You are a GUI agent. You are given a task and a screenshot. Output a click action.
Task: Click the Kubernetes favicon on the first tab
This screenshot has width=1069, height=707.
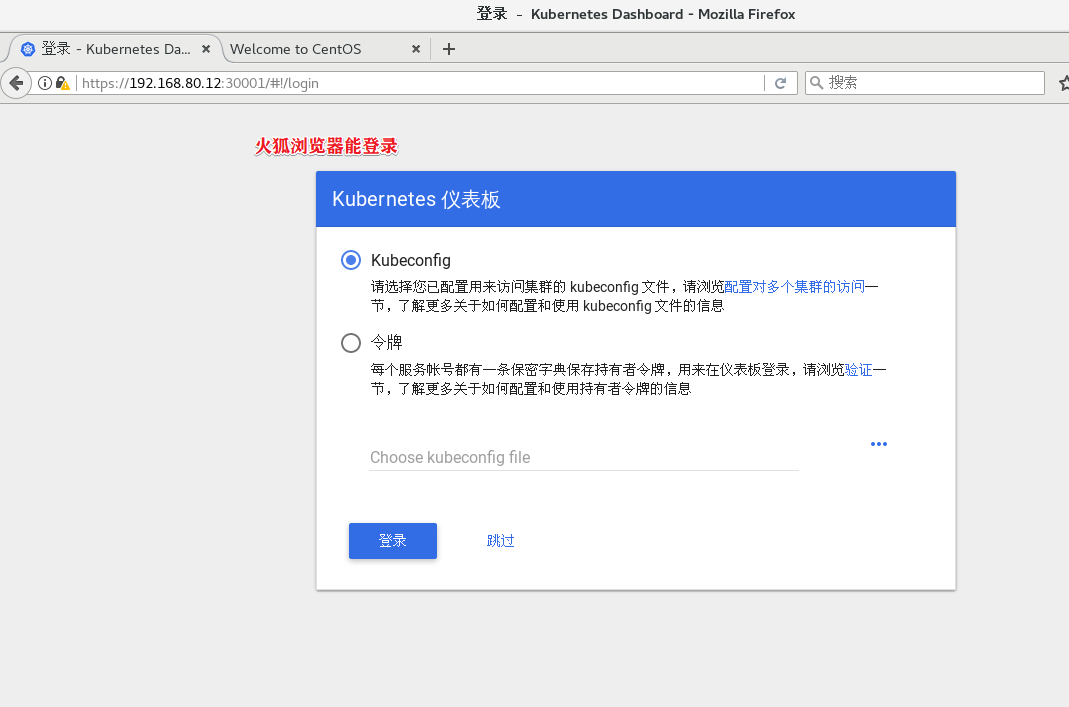[x=28, y=49]
